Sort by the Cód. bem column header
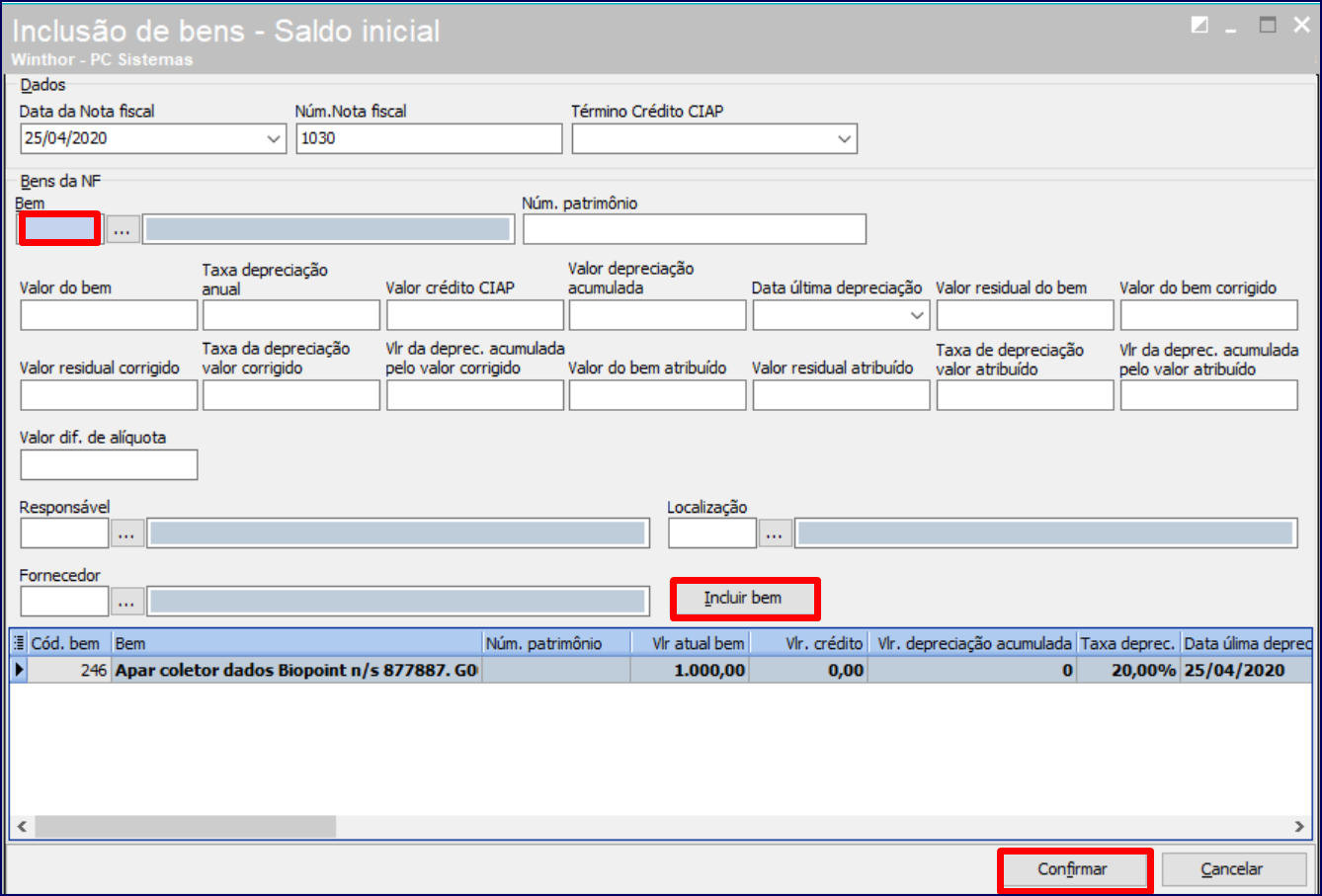The image size is (1322, 896). tap(69, 643)
